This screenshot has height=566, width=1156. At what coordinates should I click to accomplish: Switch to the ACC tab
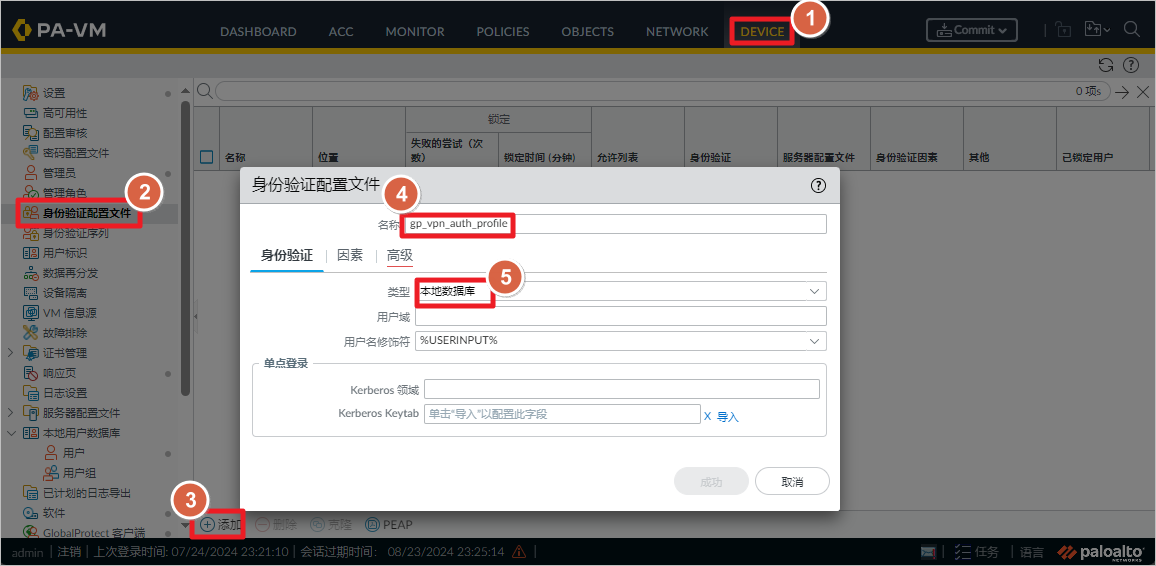(341, 32)
